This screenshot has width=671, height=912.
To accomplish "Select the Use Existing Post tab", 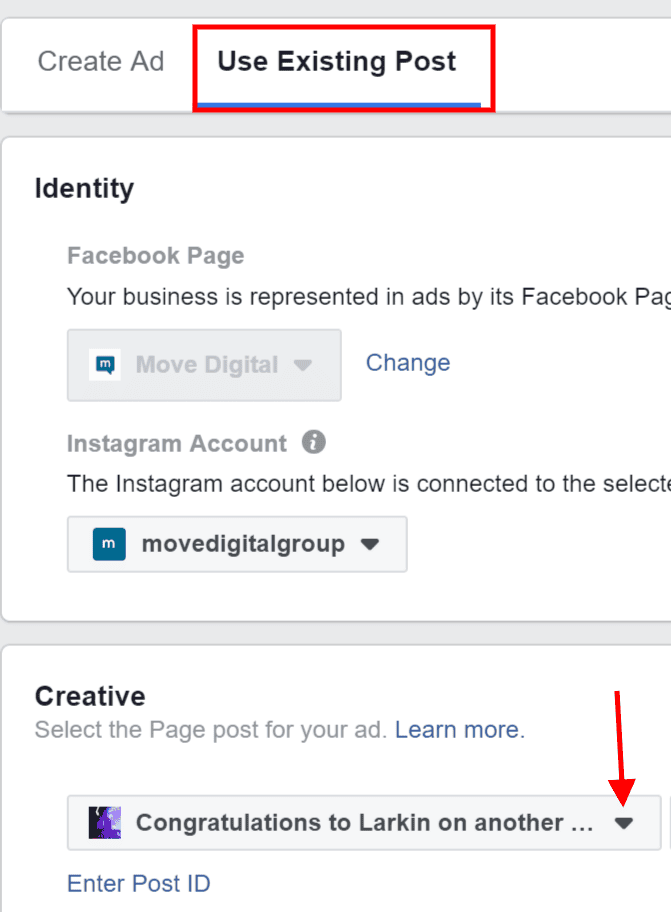I will point(337,62).
